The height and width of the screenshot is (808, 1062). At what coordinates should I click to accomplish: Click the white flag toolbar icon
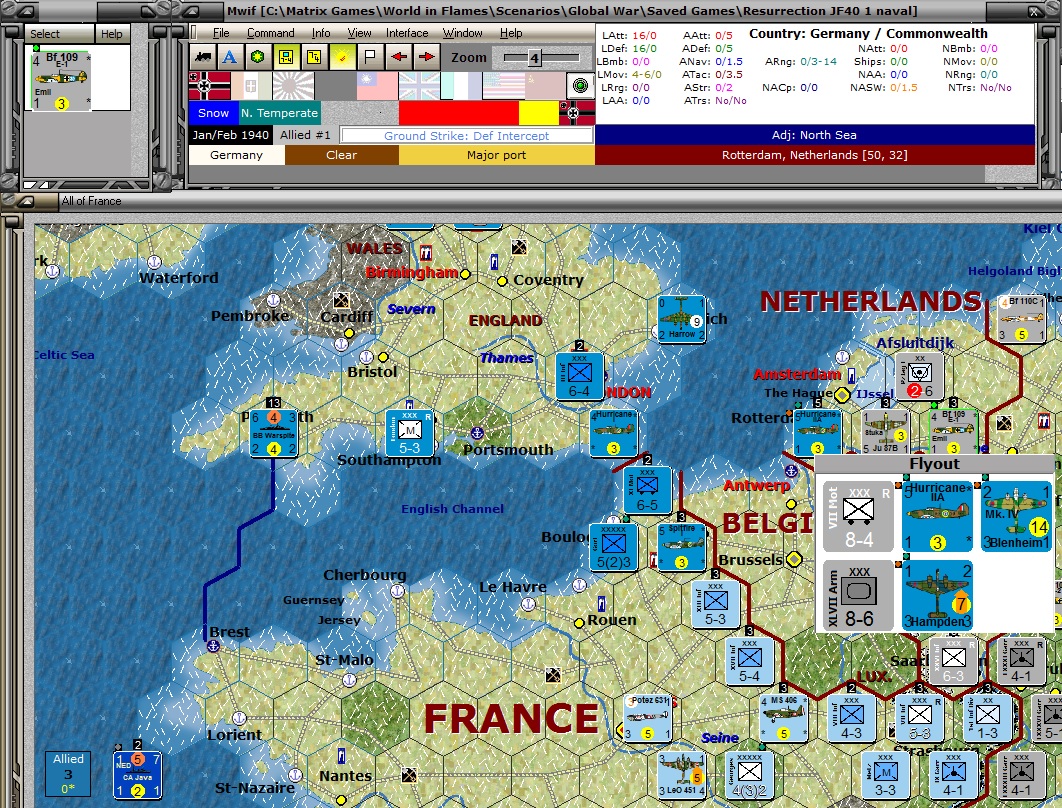[370, 58]
